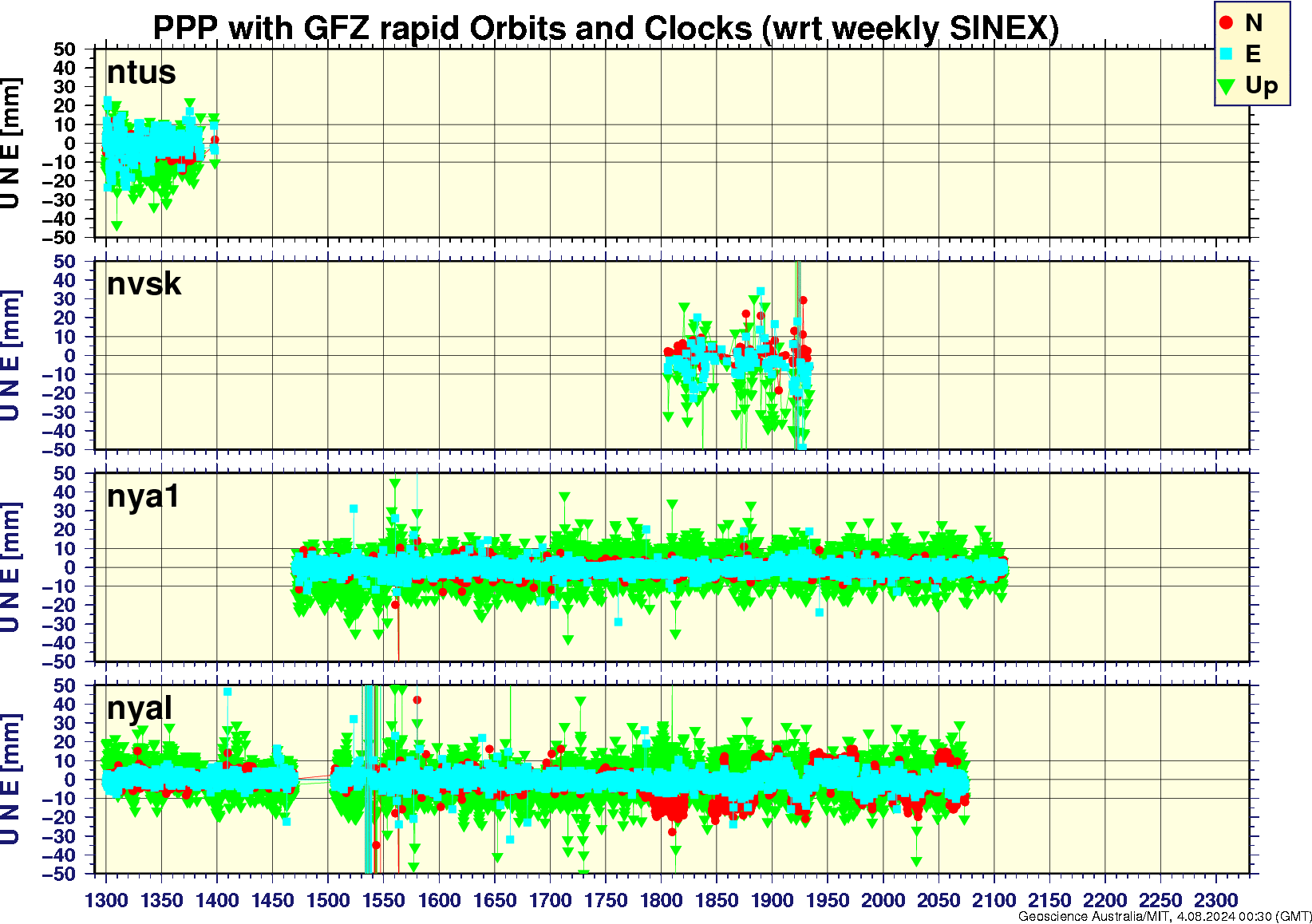The image size is (1312, 924).
Task: Click x-axis tick label 1650
Action: coord(495,900)
